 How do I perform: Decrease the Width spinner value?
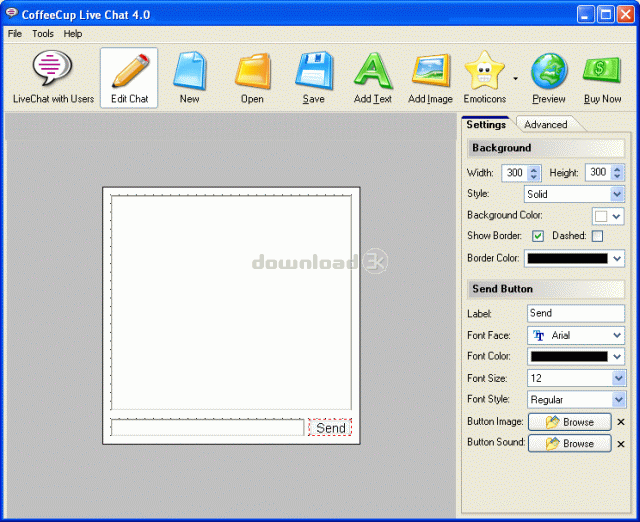[534, 177]
